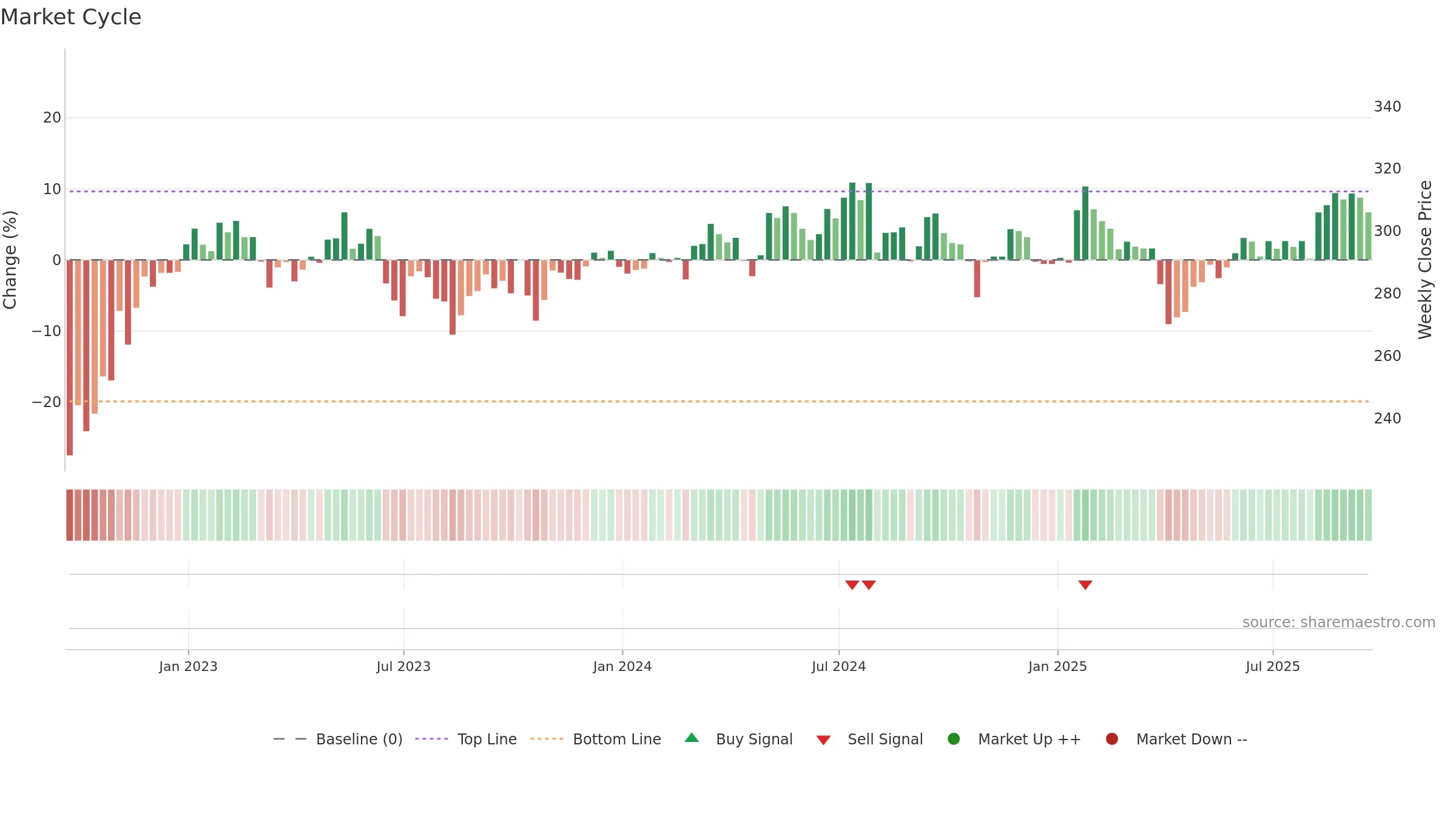Click the tallest red bar at the chart start
Image resolution: width=1456 pixels, height=819 pixels.
70,357
